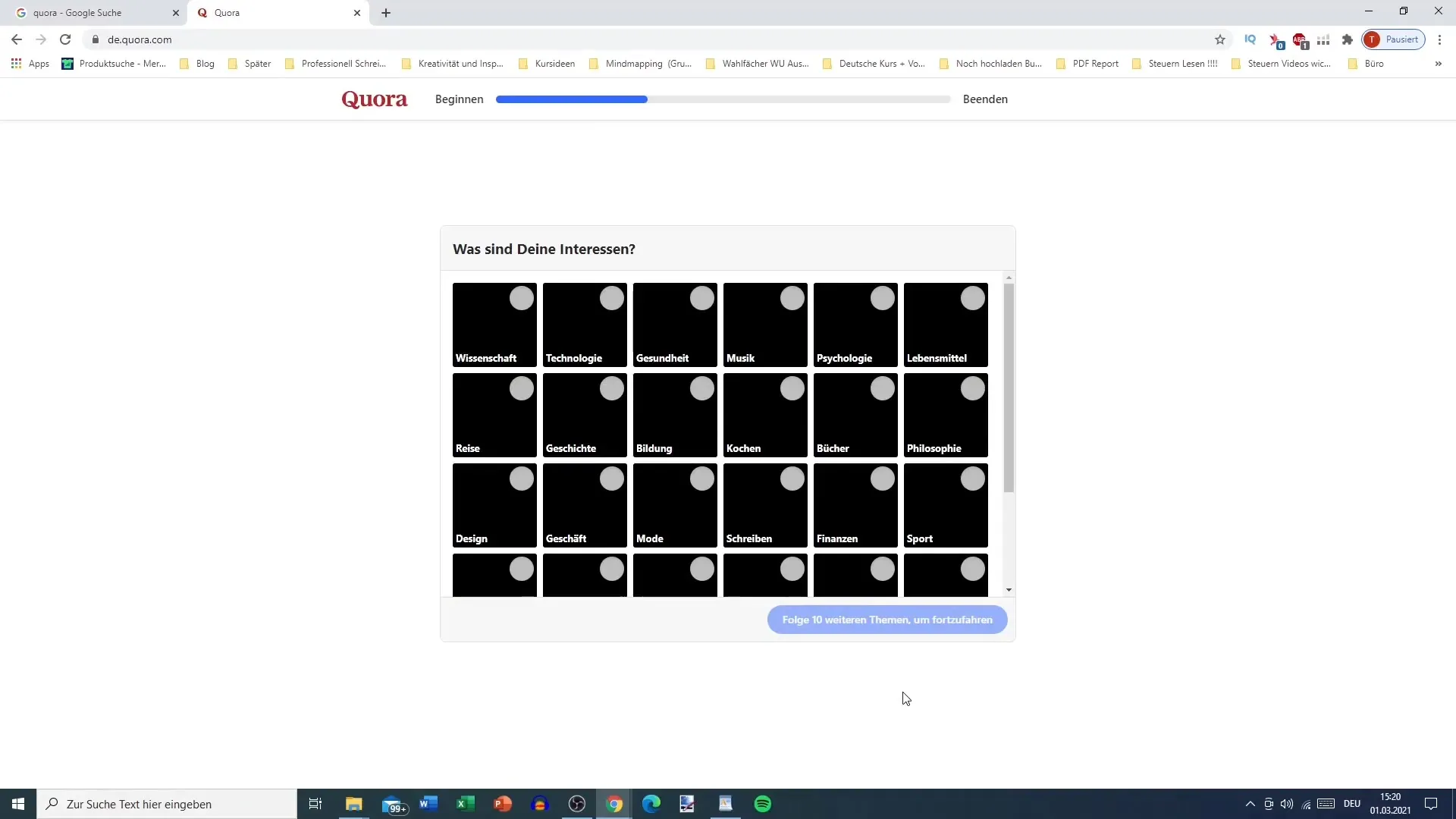Screen dimensions: 1456x819
Task: Click Beenden to end setup
Action: 985,99
